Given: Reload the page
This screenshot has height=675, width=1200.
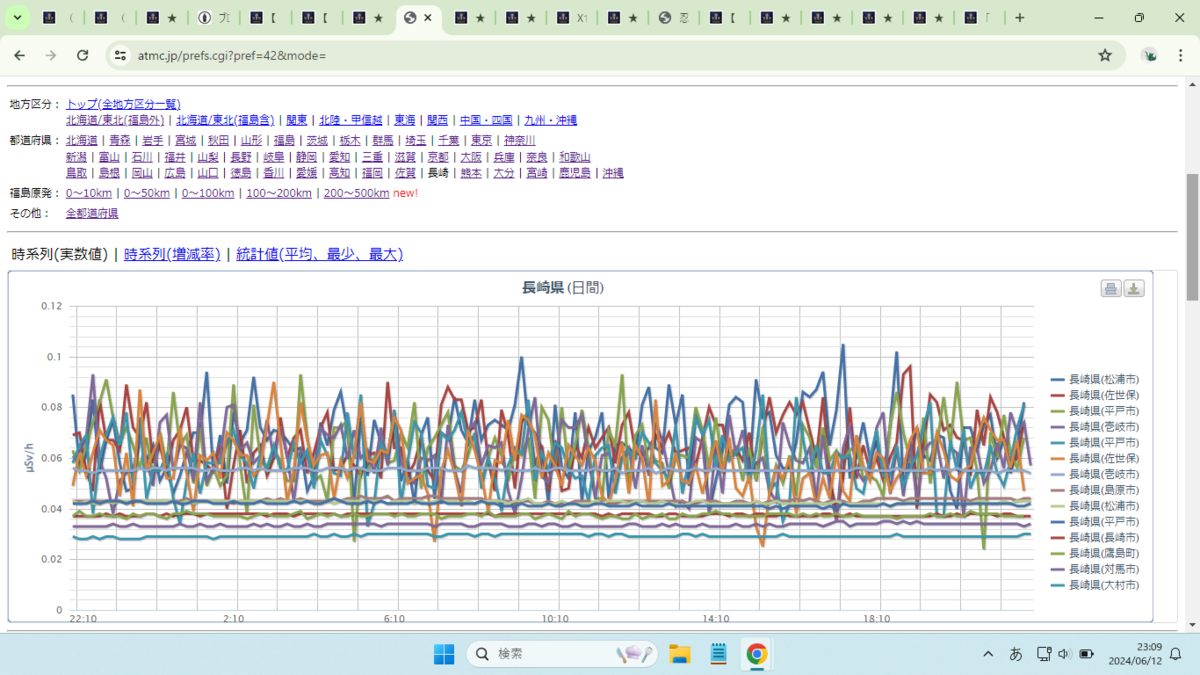Looking at the screenshot, I should (x=83, y=55).
